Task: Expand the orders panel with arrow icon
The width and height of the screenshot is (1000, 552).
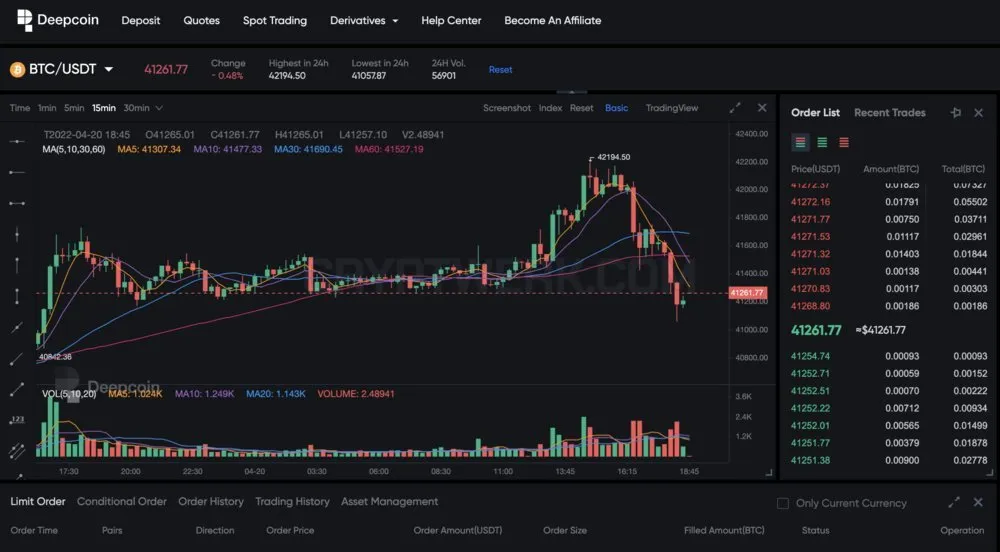Action: pyautogui.click(x=953, y=502)
